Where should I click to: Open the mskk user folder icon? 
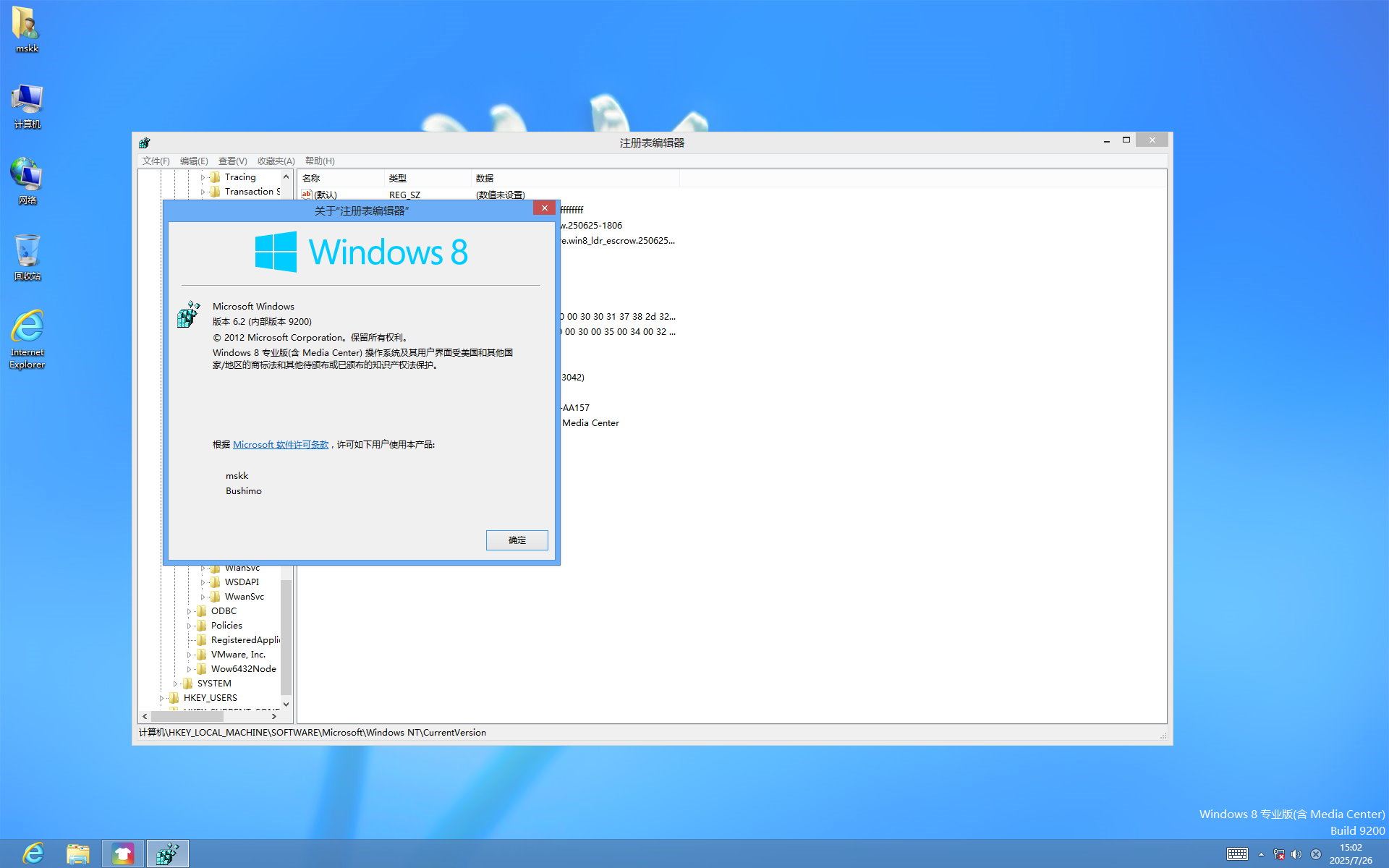pos(27,25)
